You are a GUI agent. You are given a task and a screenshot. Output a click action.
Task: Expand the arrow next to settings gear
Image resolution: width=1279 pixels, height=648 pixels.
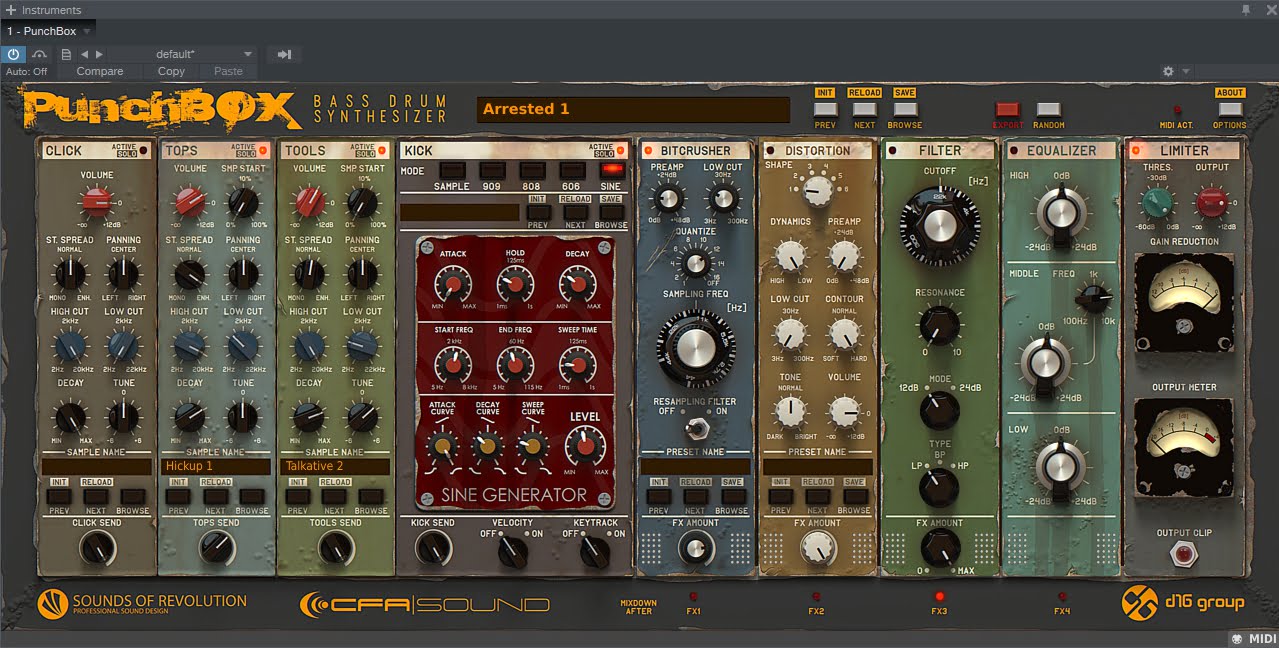point(1186,72)
